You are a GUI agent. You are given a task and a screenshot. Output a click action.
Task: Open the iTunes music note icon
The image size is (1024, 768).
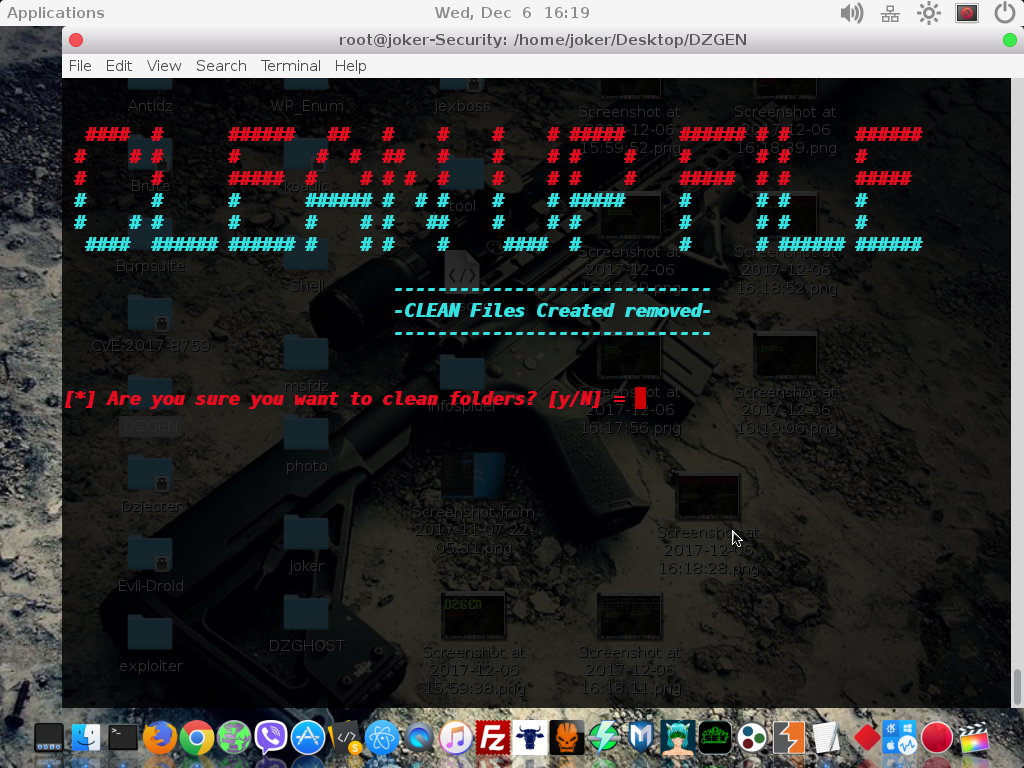point(456,738)
